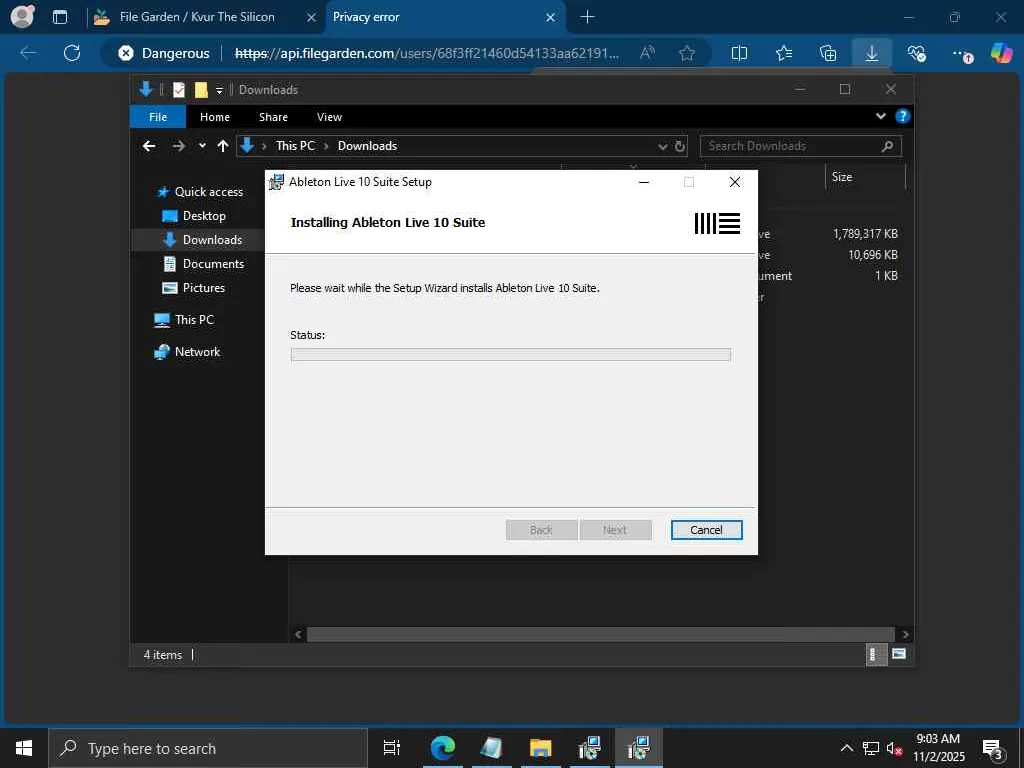Open Microsoft Edge from the taskbar
This screenshot has height=768, width=1024.
(443, 748)
